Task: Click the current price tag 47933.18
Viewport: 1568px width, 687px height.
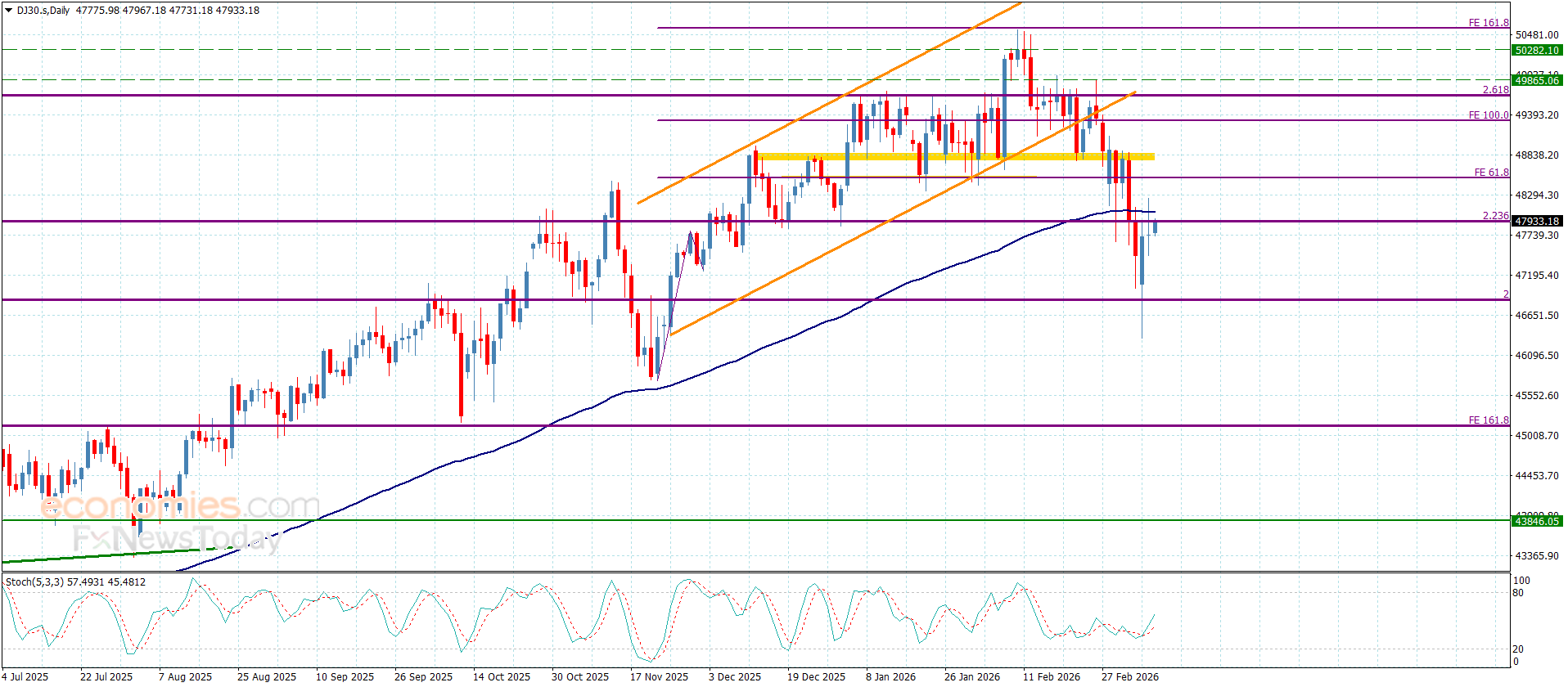Action: [1537, 222]
